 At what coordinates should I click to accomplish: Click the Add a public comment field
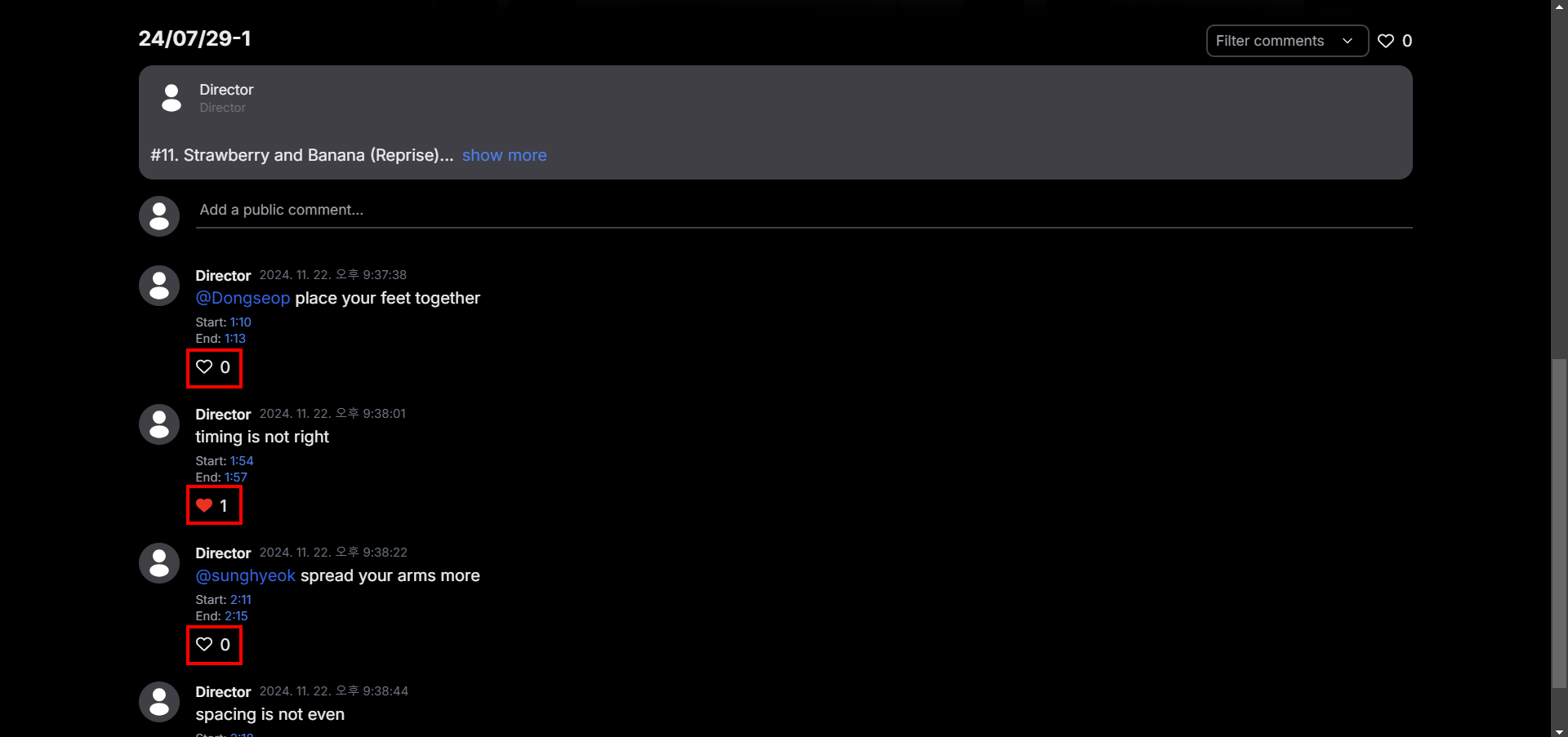click(x=804, y=210)
